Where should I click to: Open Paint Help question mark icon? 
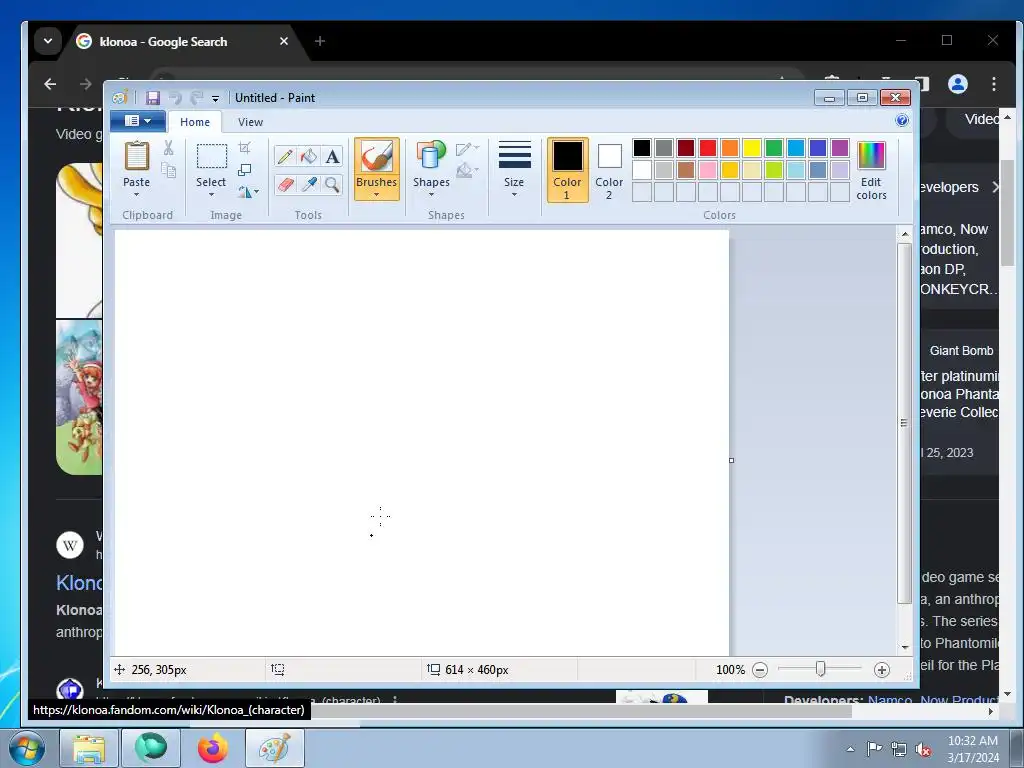(x=902, y=120)
